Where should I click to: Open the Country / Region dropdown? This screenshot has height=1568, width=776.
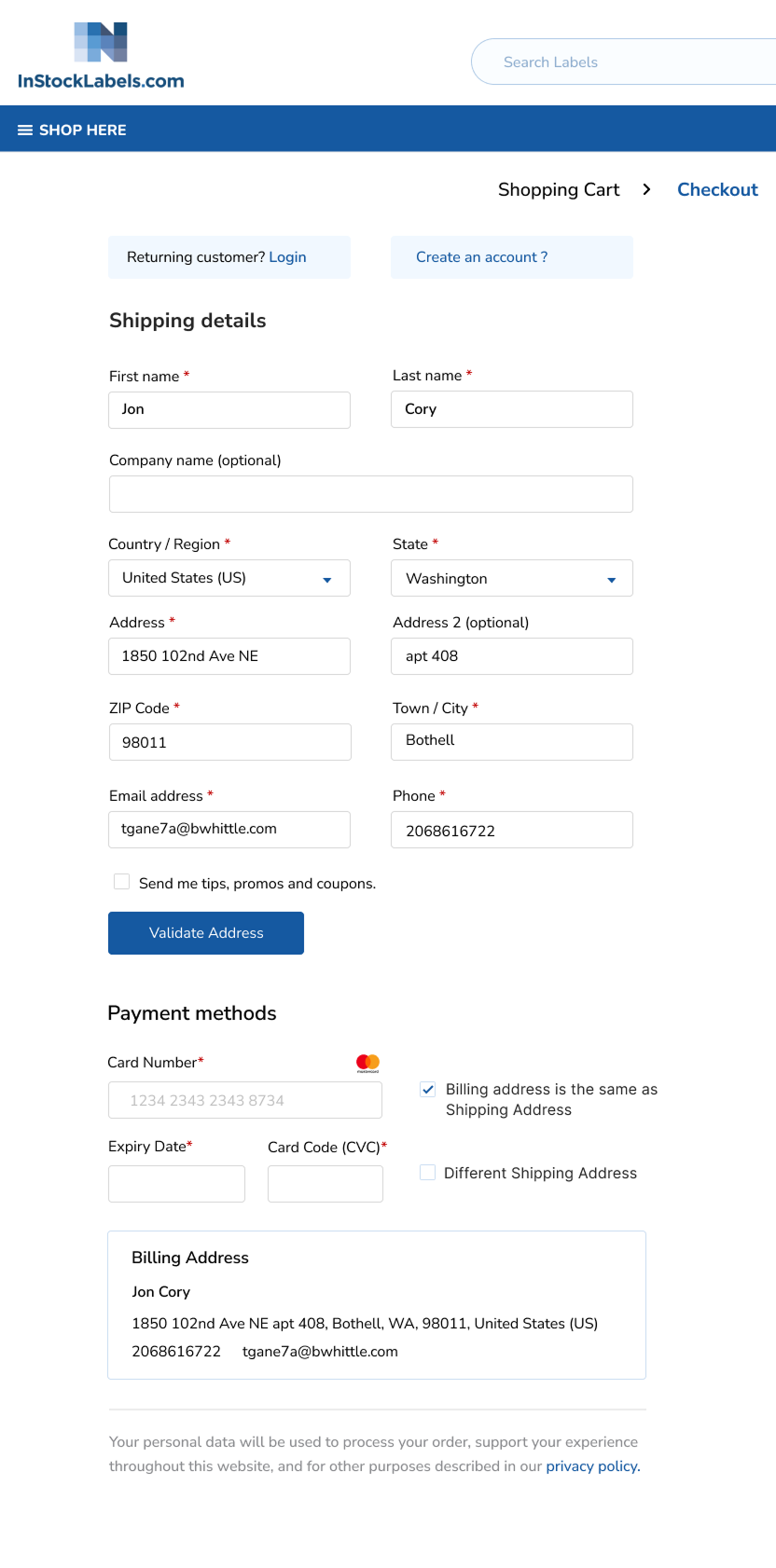point(229,578)
